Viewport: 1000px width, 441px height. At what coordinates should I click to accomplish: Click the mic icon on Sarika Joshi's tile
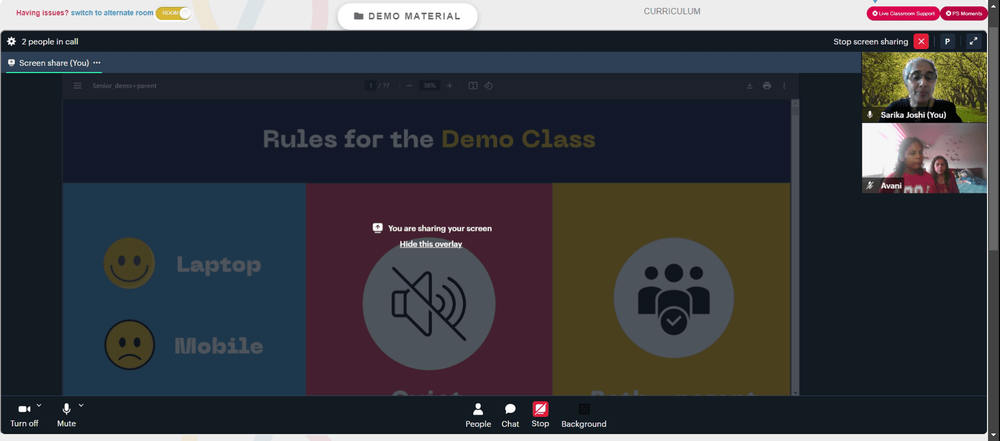870,115
